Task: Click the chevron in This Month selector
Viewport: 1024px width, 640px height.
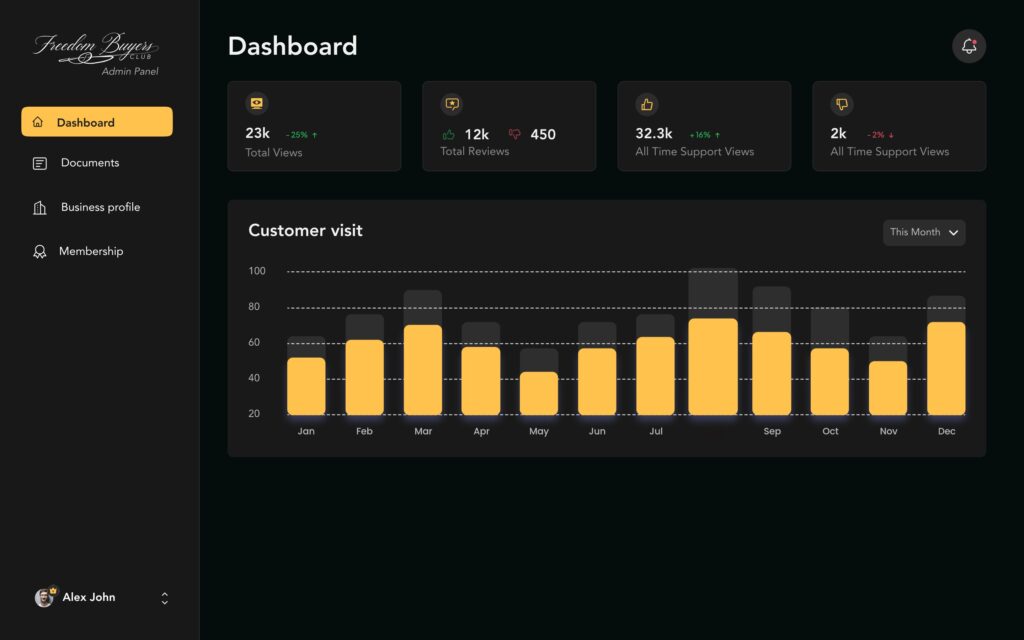Action: point(953,233)
